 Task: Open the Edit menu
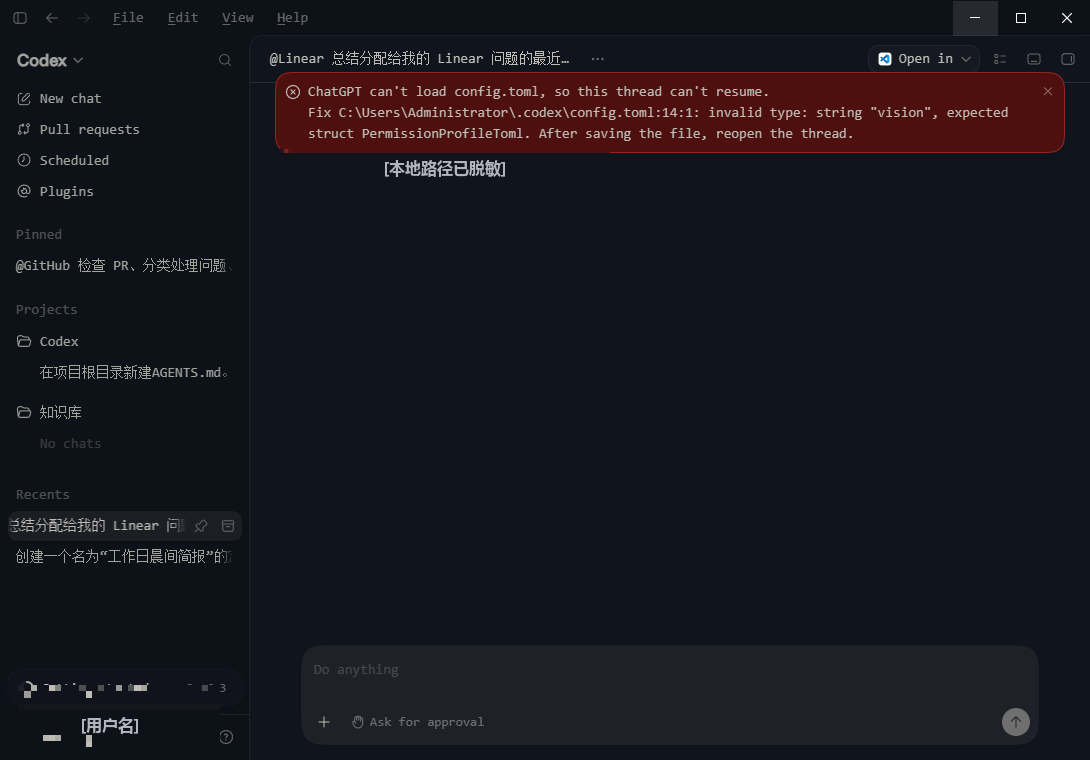183,18
